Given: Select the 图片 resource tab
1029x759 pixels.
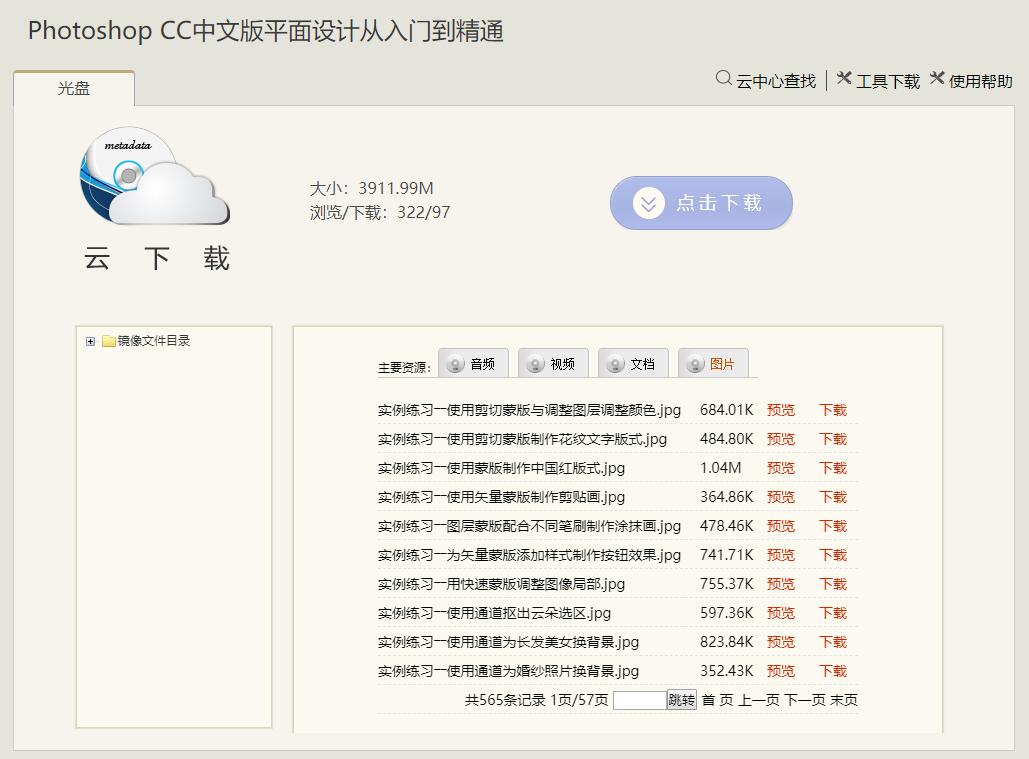Looking at the screenshot, I should 713,363.
